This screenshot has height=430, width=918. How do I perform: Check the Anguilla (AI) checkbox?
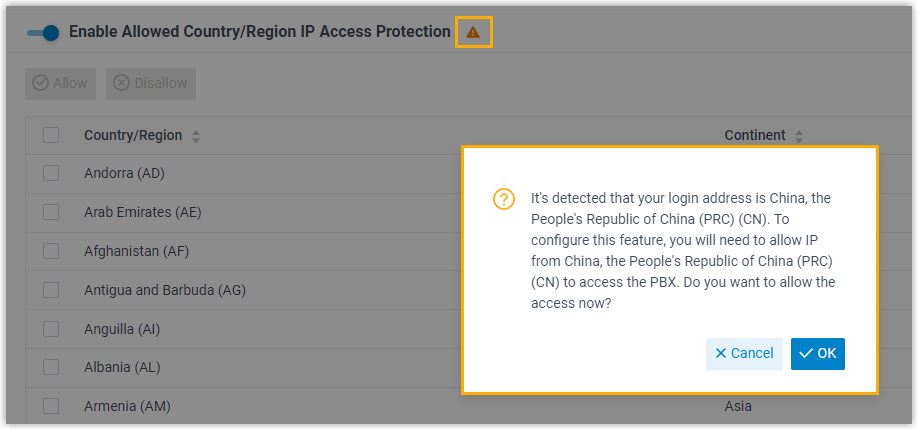pos(51,328)
